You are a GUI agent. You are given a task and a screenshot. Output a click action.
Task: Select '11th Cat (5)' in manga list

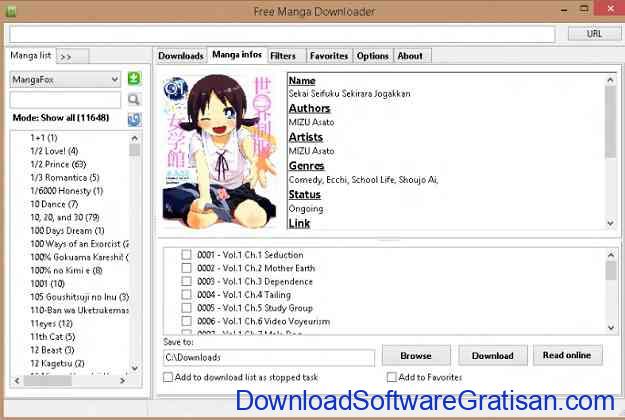coord(53,337)
